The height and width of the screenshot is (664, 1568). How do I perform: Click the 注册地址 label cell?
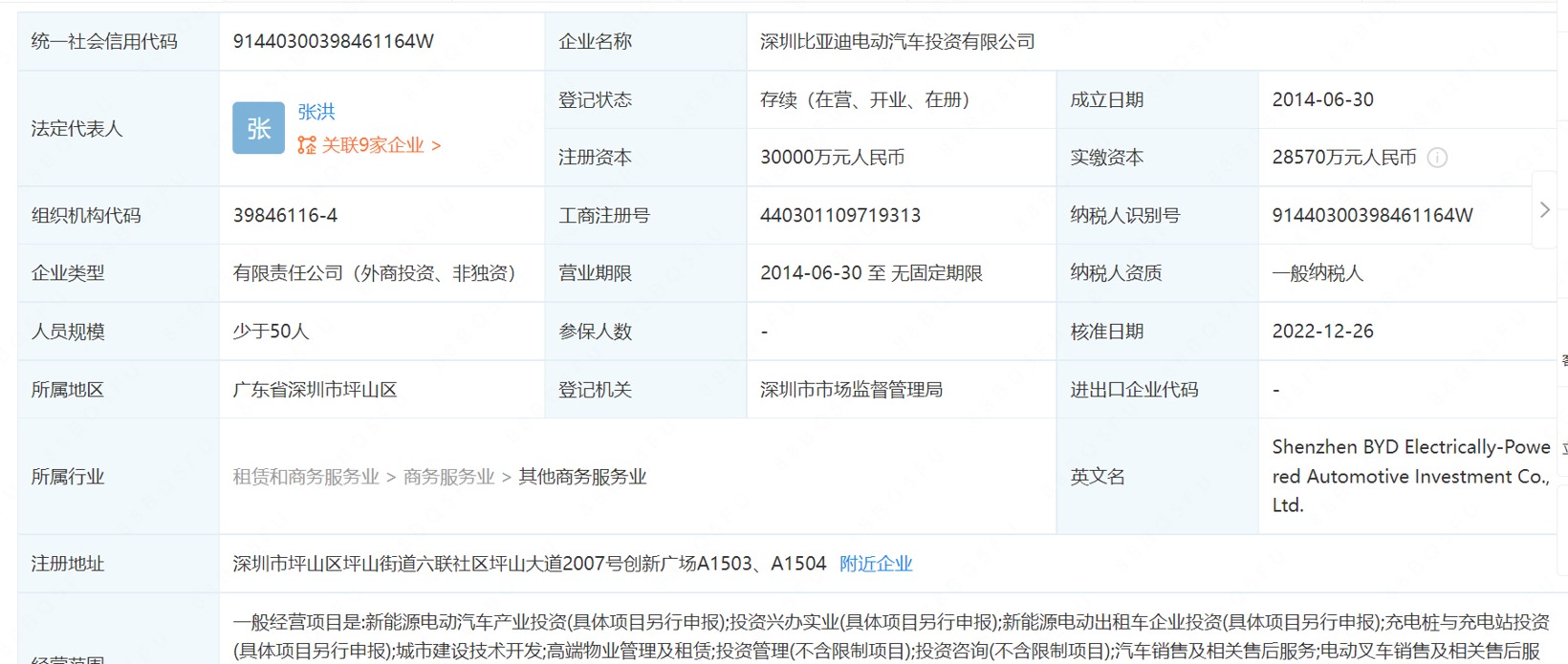pos(119,564)
